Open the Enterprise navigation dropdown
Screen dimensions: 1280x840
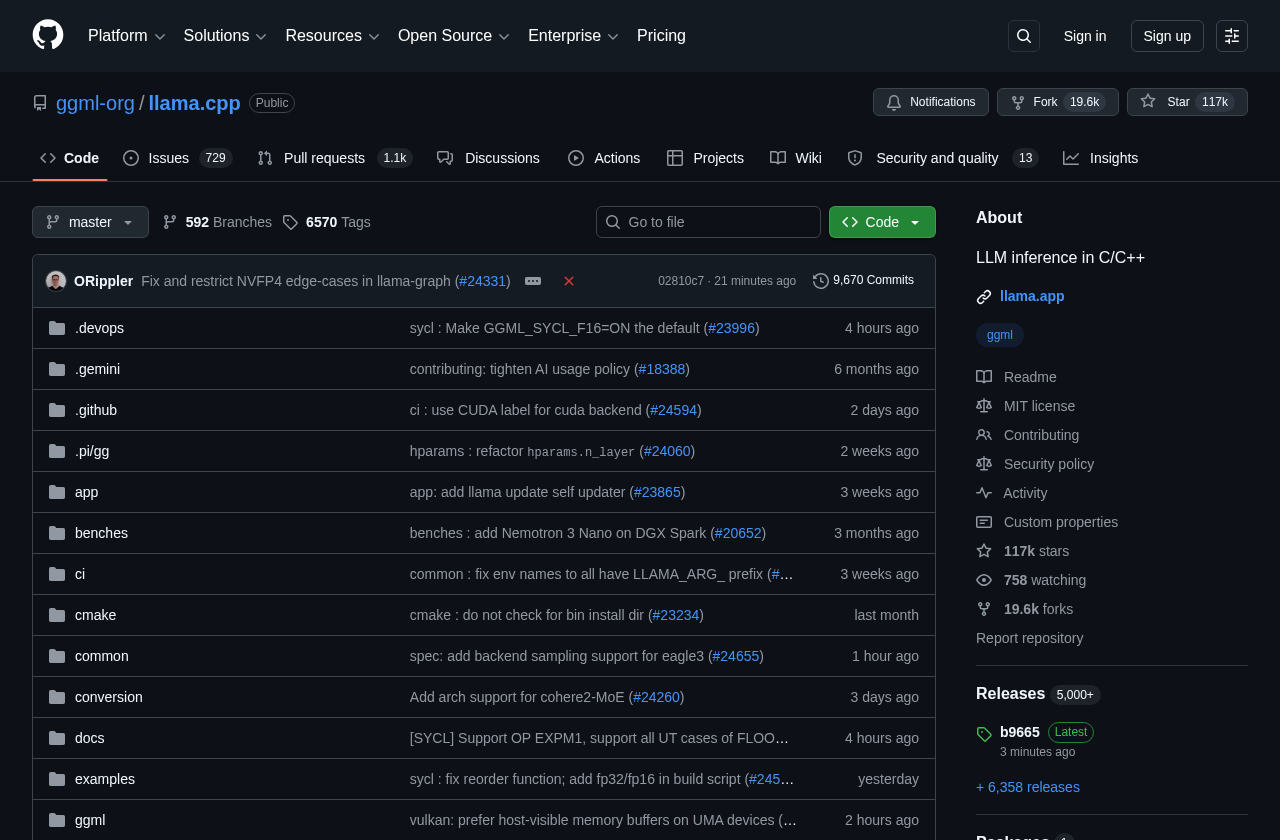[573, 36]
